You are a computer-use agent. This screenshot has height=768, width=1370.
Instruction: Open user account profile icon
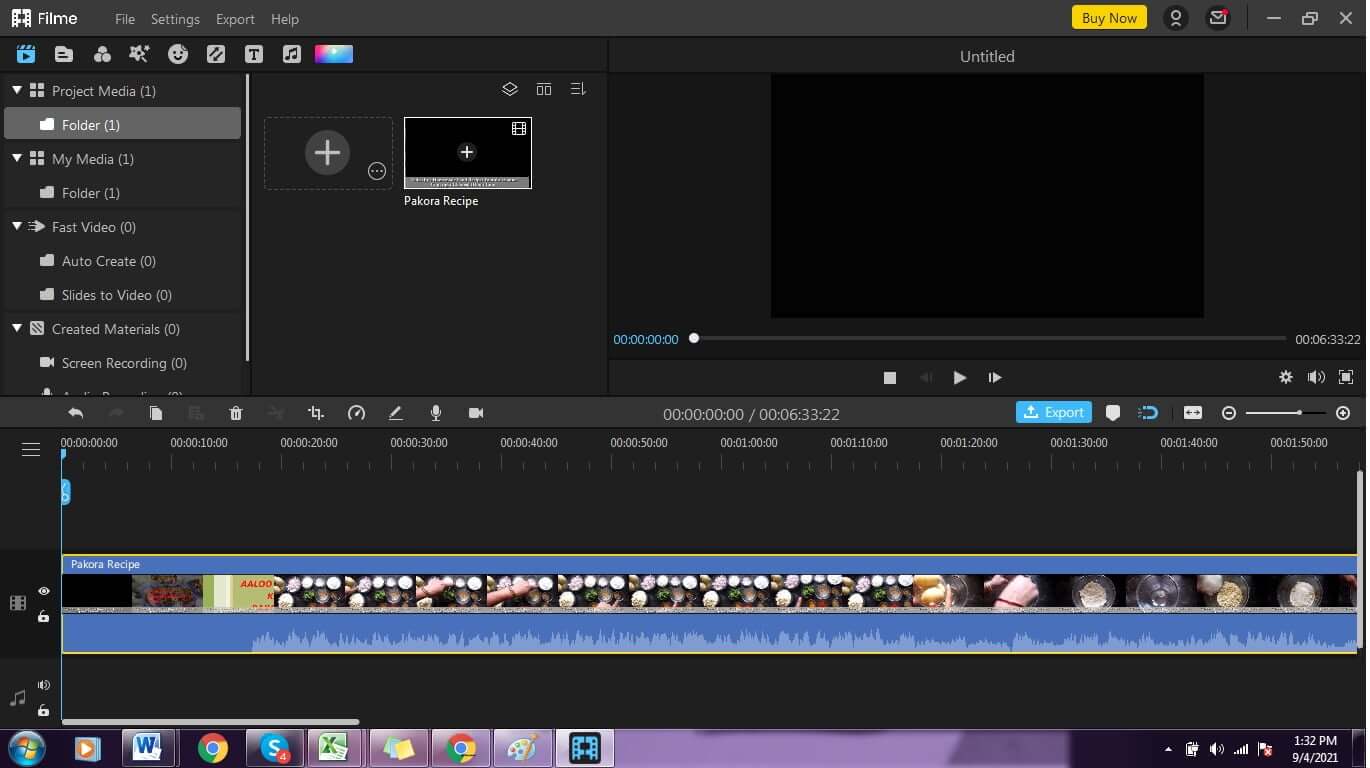click(1176, 18)
